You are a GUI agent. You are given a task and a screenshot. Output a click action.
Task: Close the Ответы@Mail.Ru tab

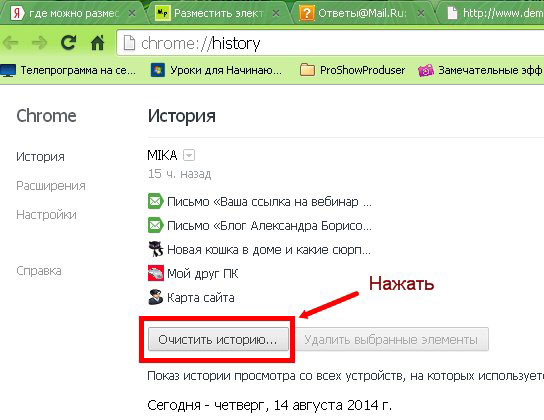(x=420, y=13)
